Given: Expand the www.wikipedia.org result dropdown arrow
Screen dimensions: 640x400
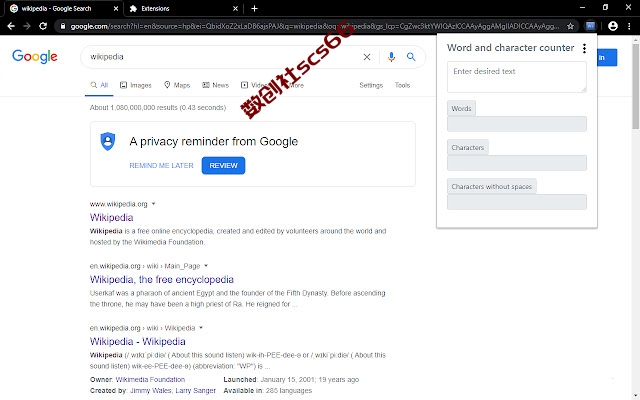Looking at the screenshot, I should 153,204.
